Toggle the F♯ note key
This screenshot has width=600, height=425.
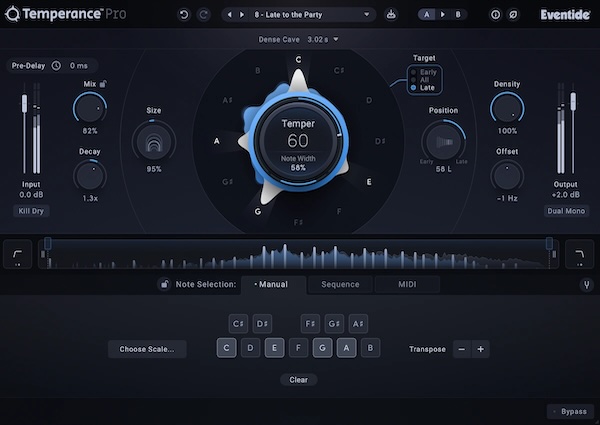[x=310, y=324]
